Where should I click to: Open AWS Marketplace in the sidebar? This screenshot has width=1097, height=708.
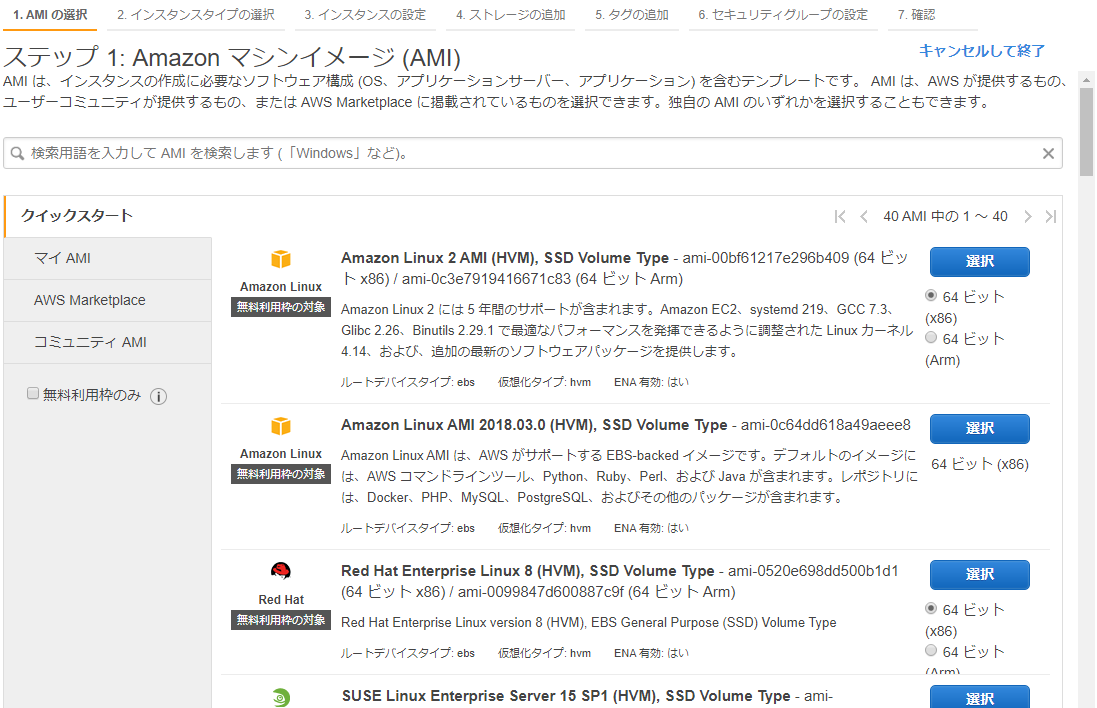pyautogui.click(x=108, y=300)
